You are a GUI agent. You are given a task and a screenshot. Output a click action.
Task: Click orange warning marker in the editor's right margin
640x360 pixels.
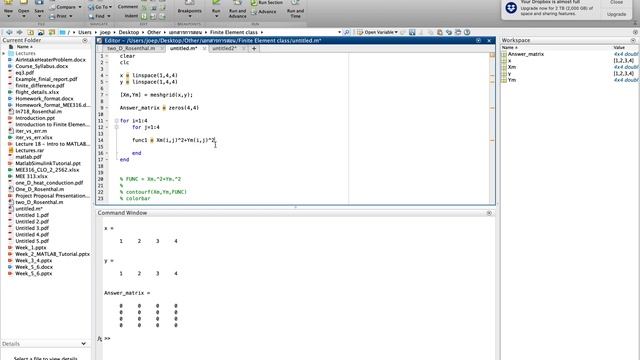[x=492, y=55]
